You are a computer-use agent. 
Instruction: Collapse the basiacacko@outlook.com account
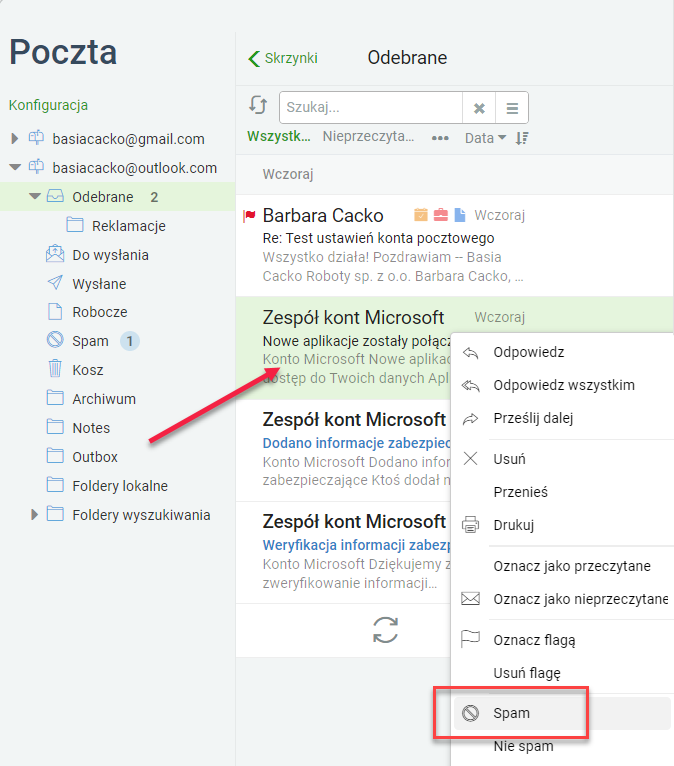click(x=15, y=168)
